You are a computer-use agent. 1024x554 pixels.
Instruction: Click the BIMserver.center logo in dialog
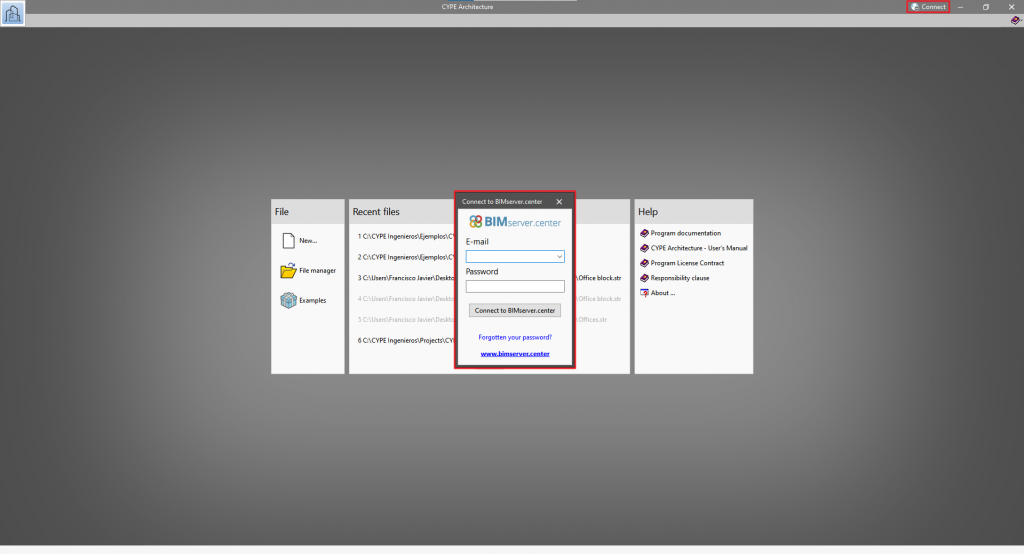(x=515, y=221)
